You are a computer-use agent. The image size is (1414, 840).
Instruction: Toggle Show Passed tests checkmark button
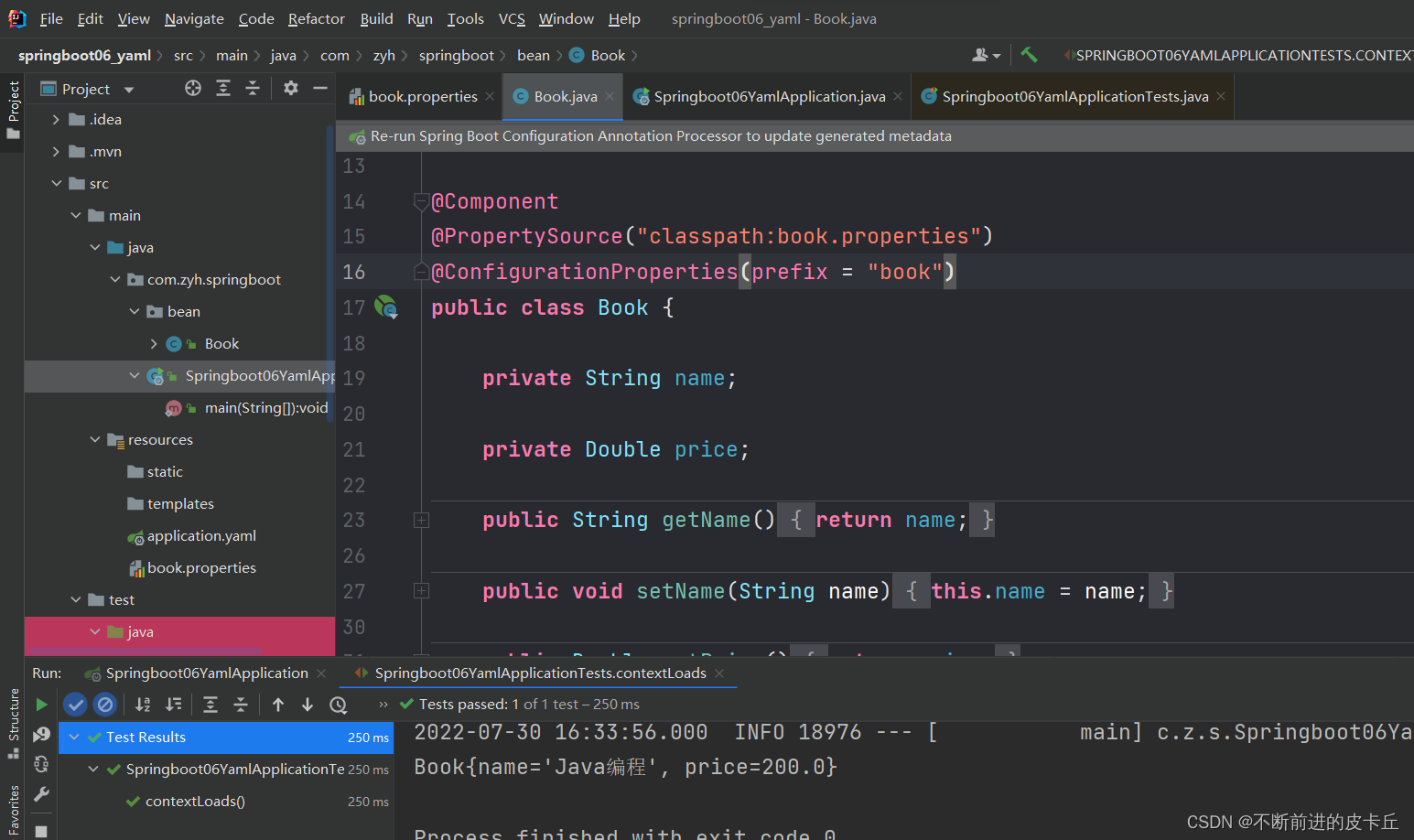(75, 705)
